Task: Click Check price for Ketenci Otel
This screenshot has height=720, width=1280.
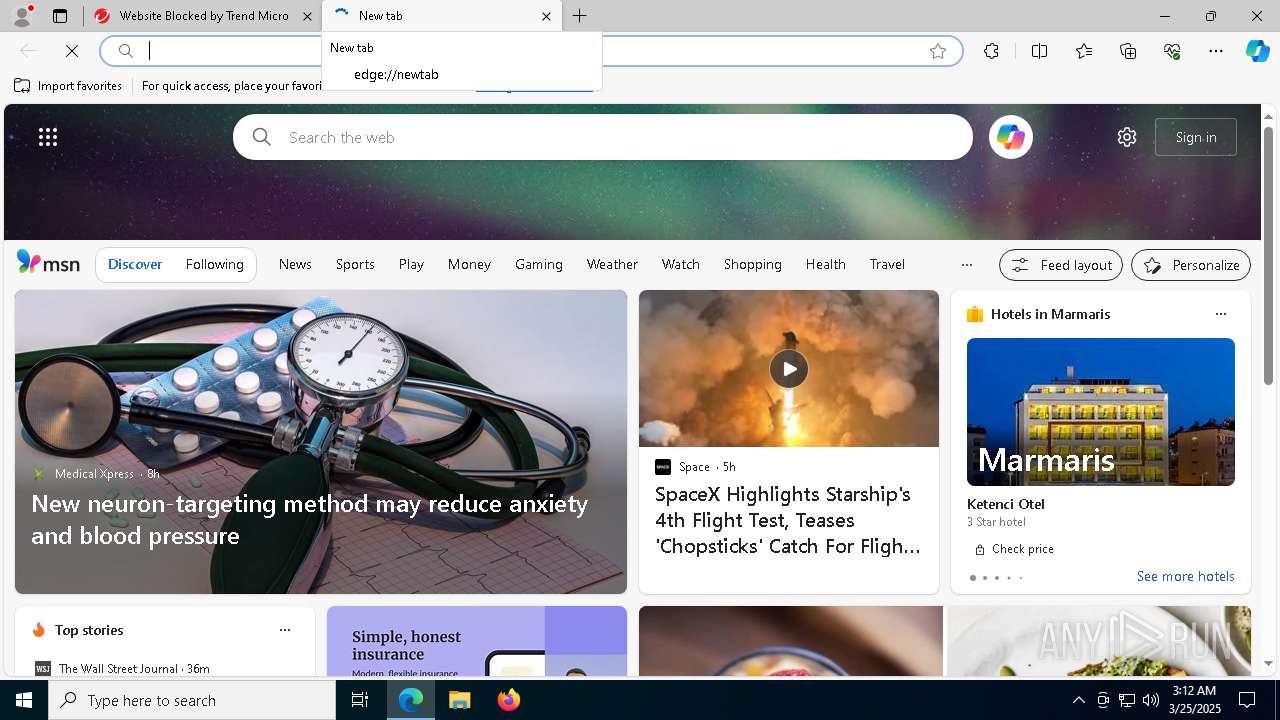Action: click(1014, 549)
